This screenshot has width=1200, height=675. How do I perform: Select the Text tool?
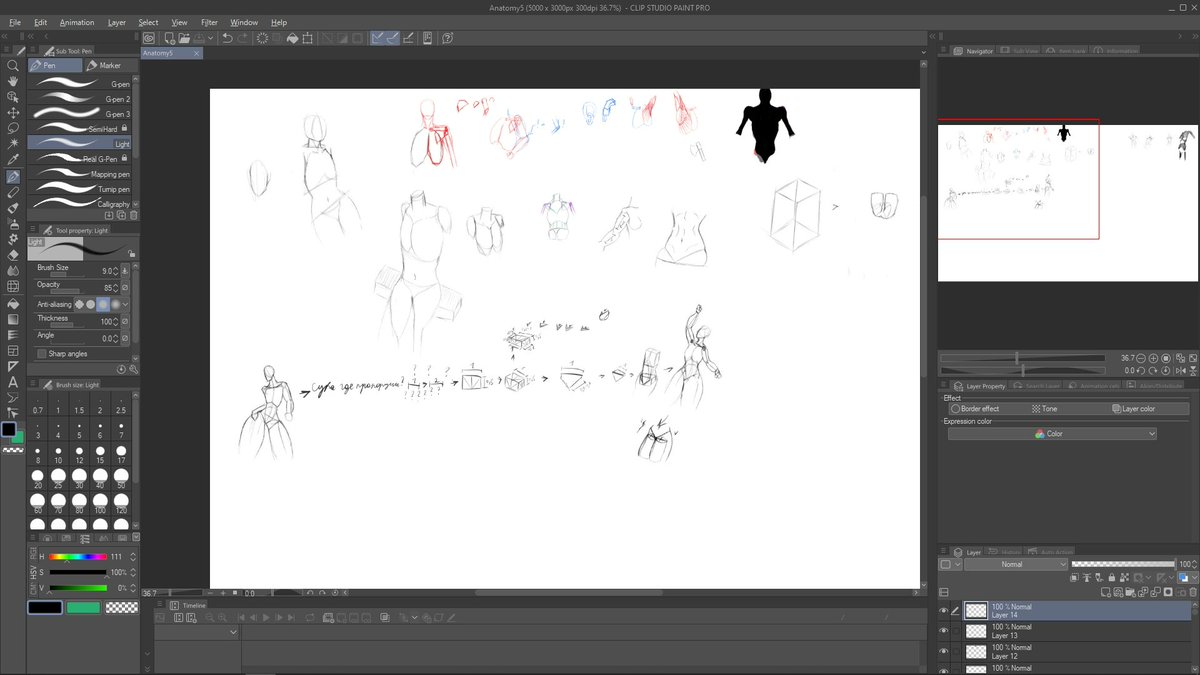coord(13,381)
